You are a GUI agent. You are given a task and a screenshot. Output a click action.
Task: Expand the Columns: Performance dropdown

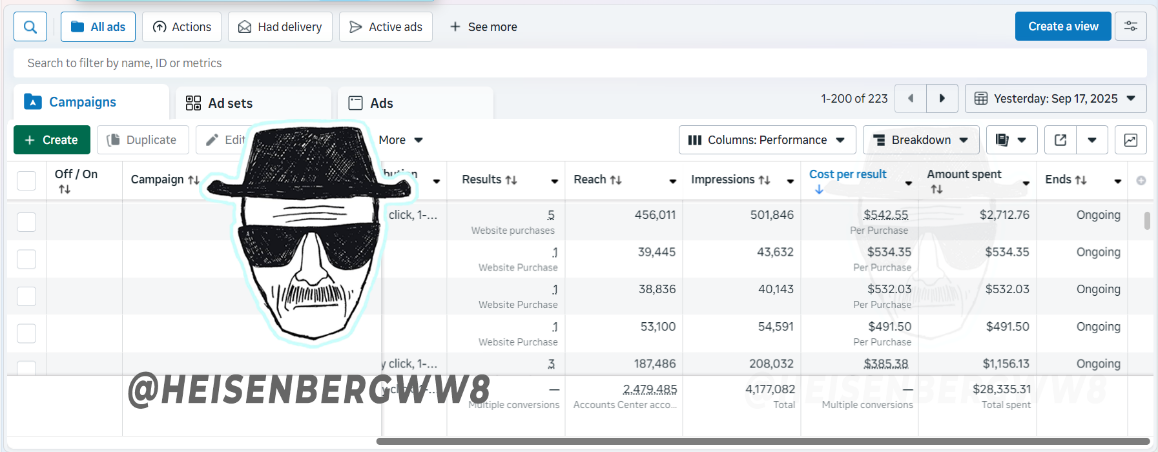point(767,140)
